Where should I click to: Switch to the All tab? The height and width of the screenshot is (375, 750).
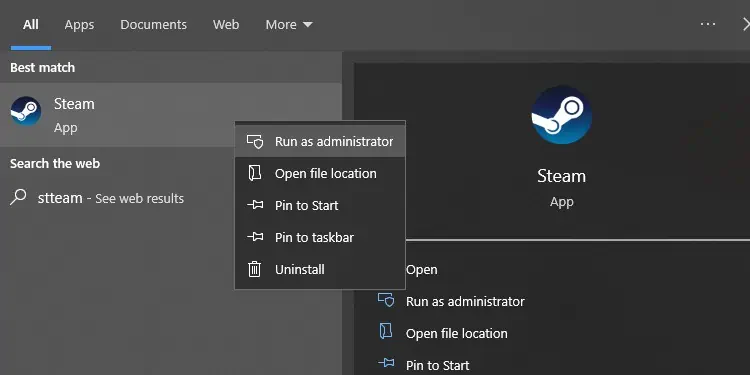(31, 24)
